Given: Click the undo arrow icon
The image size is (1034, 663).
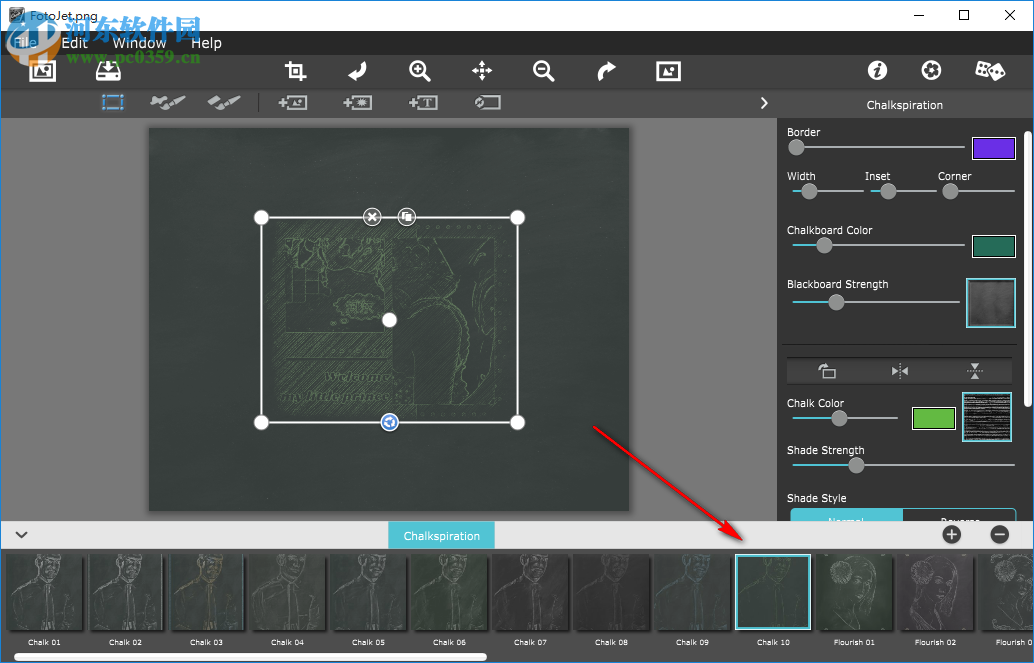Looking at the screenshot, I should (x=357, y=71).
